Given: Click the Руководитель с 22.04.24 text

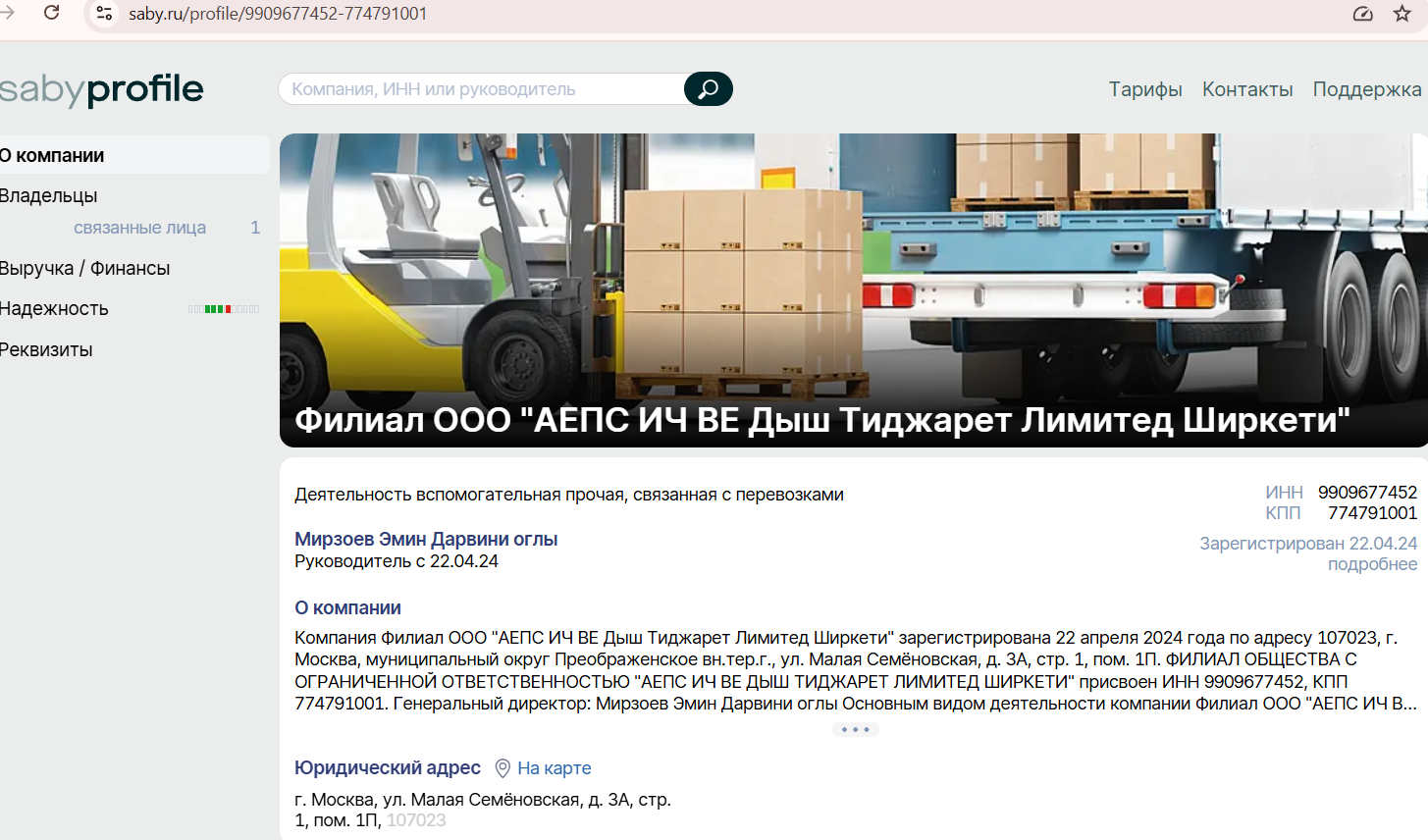Looking at the screenshot, I should (397, 561).
